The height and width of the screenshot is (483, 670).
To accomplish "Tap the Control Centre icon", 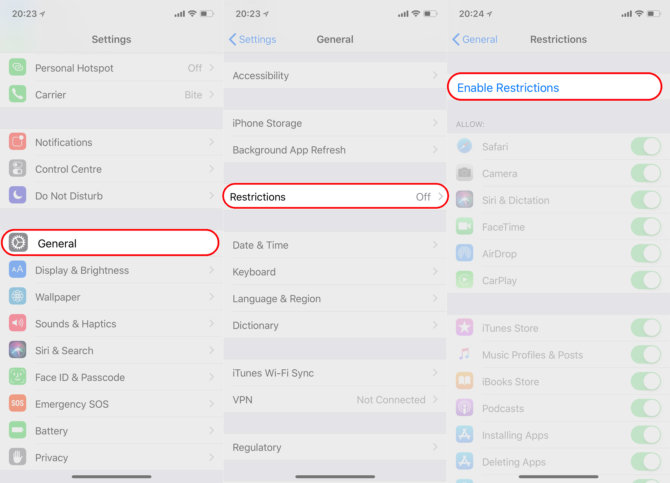I will click(18, 169).
